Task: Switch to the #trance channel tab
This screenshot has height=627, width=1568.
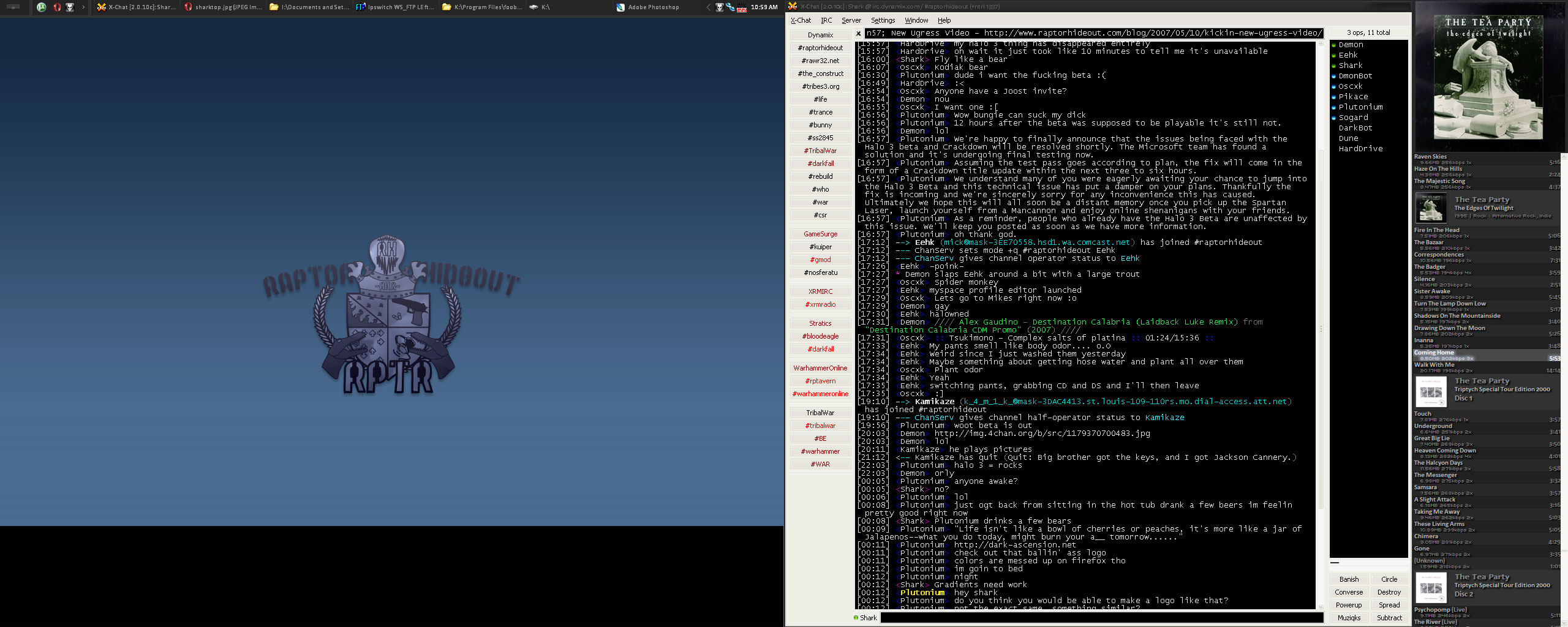Action: [x=820, y=112]
